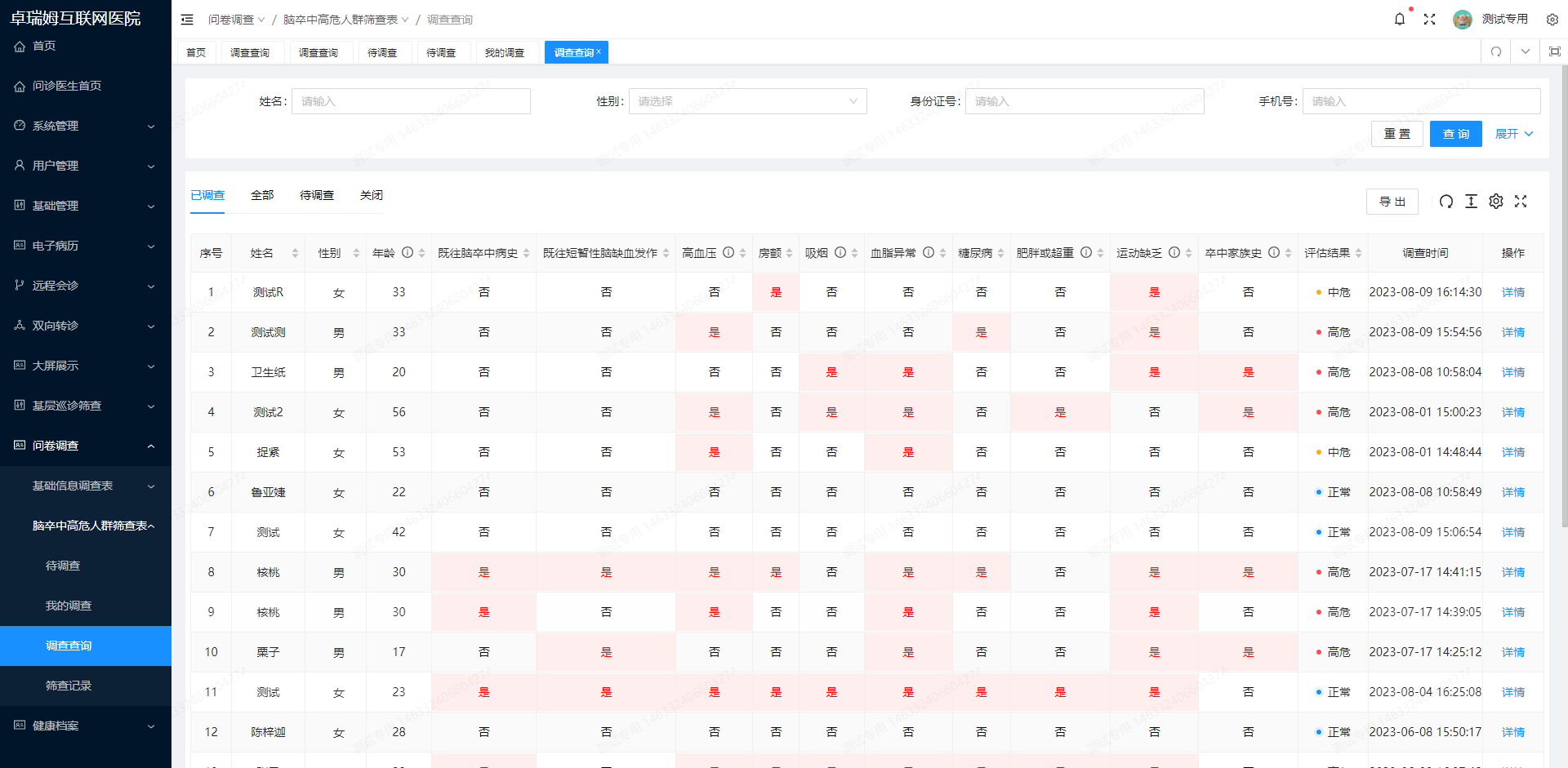Open the 我的调查 page tab

coord(505,52)
